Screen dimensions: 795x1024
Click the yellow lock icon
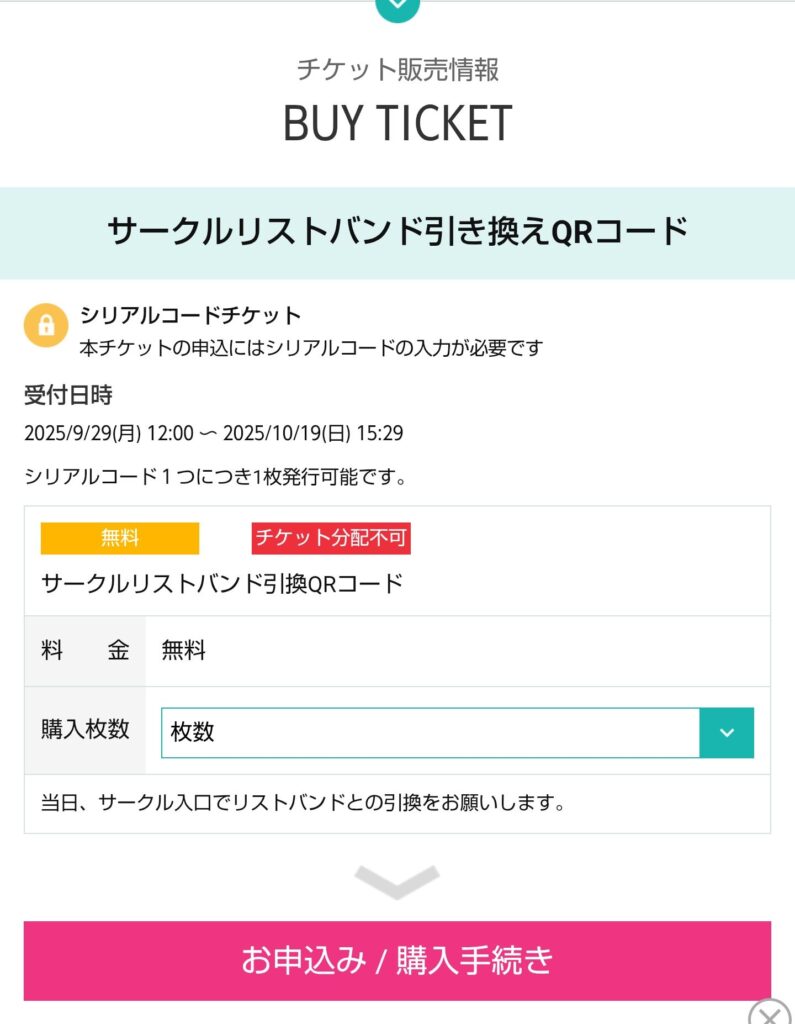(x=46, y=325)
